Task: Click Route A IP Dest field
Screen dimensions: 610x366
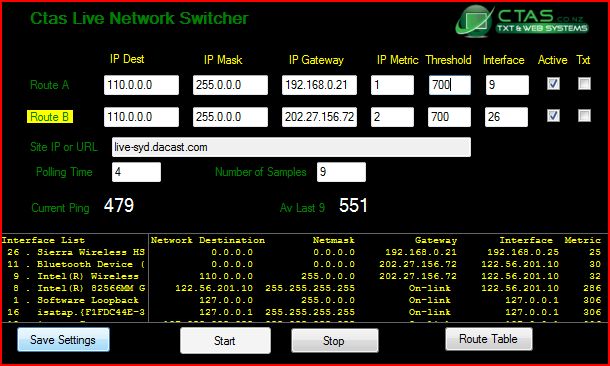Action: (x=141, y=85)
